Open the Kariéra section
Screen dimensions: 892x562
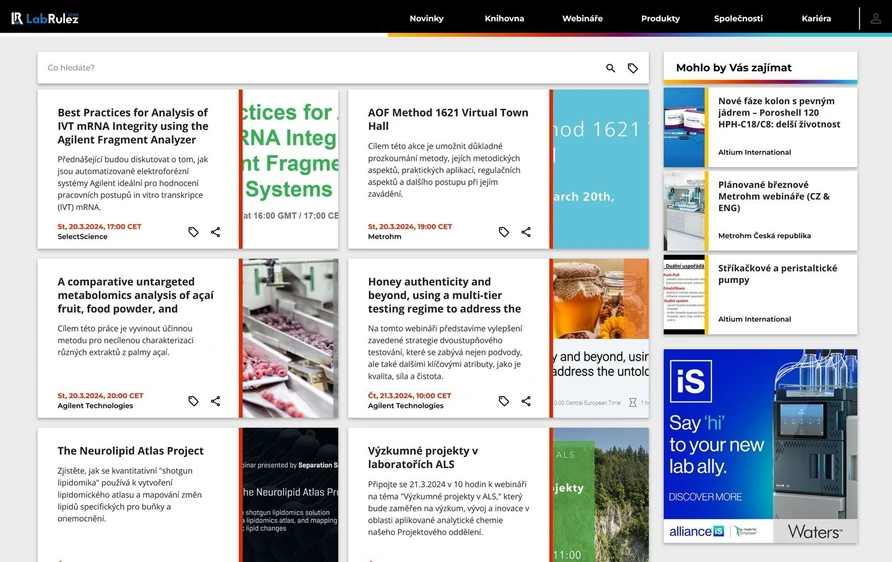coord(816,18)
